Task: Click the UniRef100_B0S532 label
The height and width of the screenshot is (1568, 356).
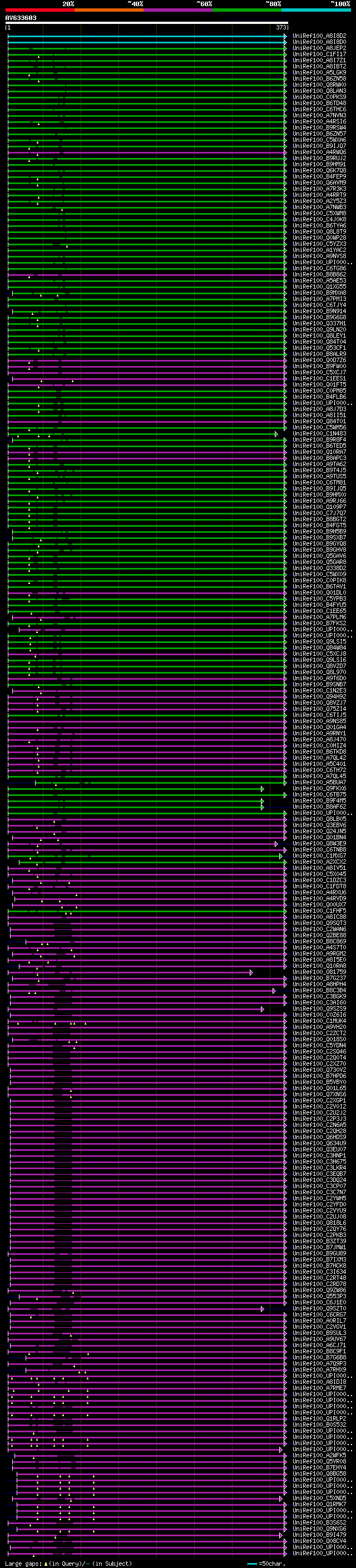Action: point(319,1425)
